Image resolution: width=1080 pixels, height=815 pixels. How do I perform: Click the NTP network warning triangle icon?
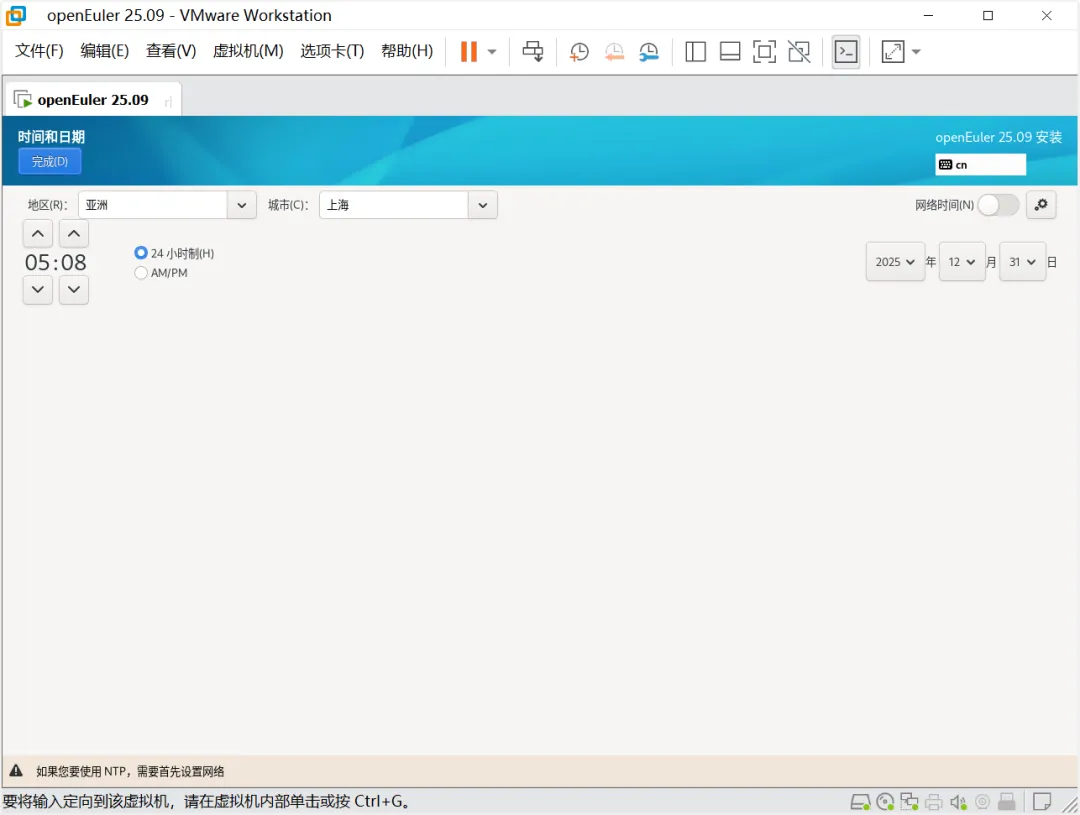[16, 771]
